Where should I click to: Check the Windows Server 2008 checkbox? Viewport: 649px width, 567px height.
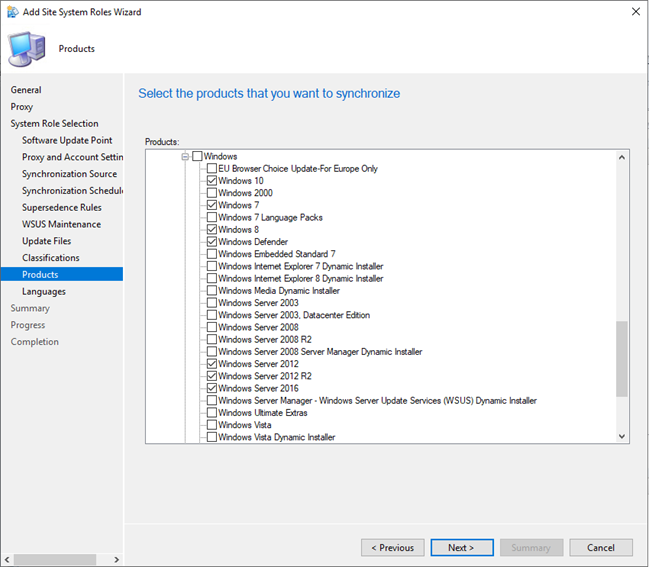(212, 327)
